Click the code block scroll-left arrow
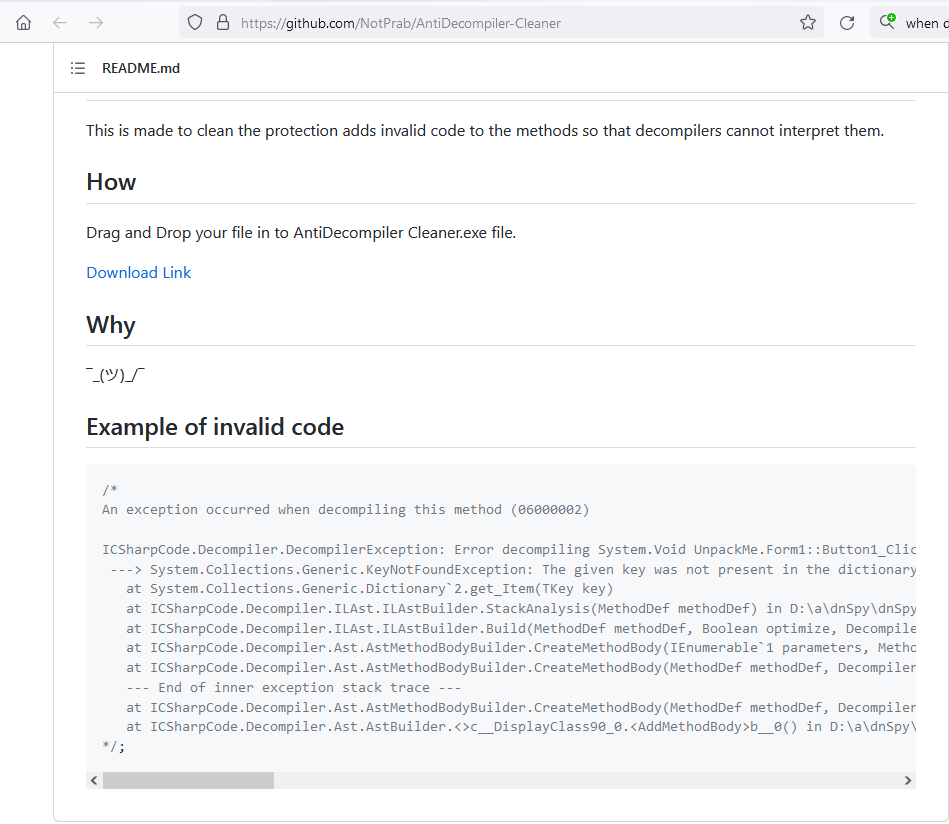 [x=94, y=780]
